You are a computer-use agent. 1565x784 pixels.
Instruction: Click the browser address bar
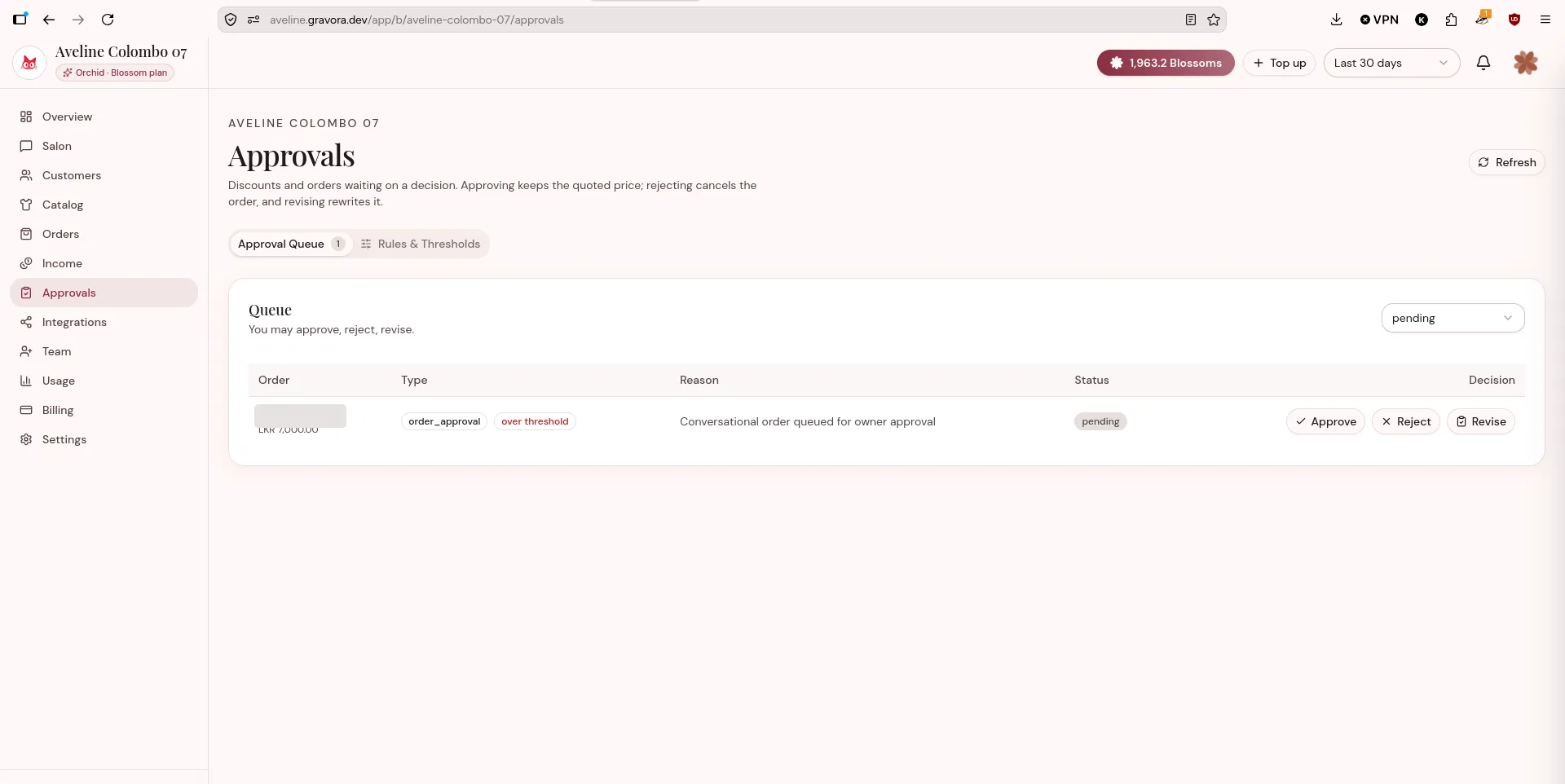[x=721, y=20]
